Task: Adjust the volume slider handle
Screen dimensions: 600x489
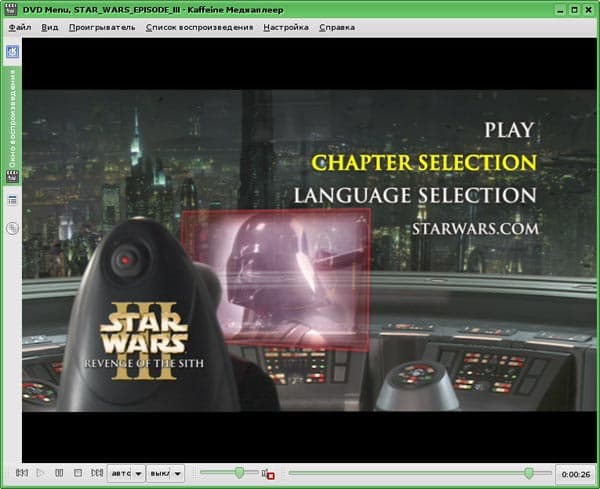Action: pyautogui.click(x=239, y=473)
